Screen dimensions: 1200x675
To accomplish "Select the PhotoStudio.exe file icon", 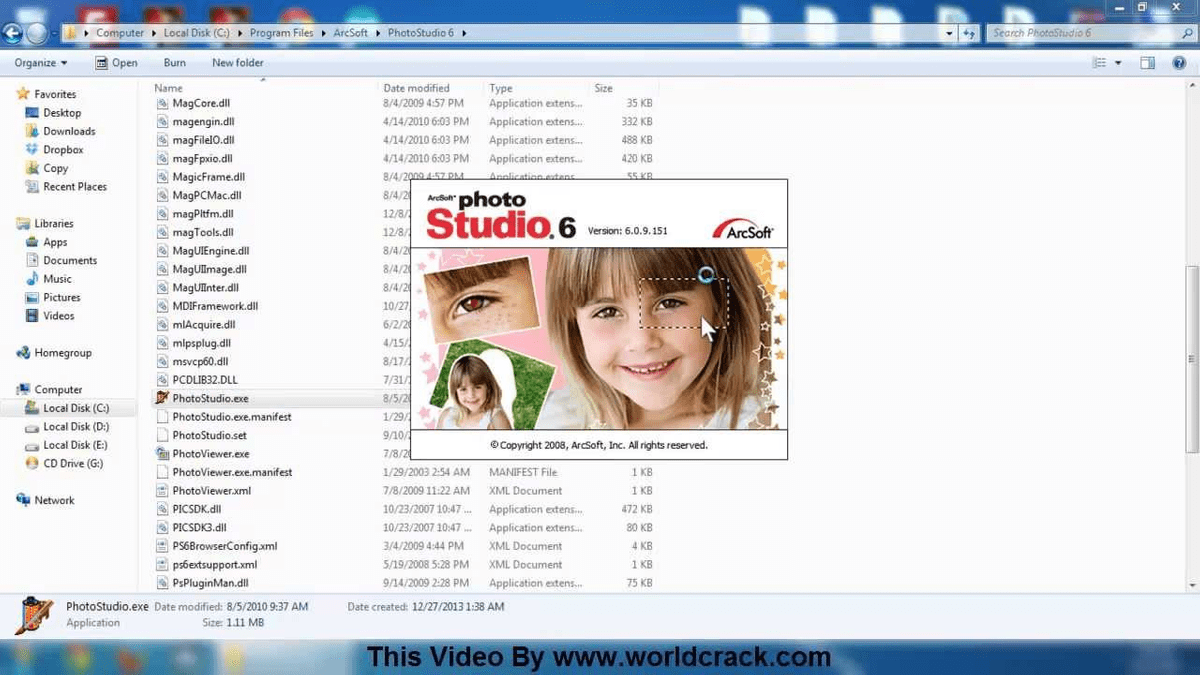I will click(160, 397).
